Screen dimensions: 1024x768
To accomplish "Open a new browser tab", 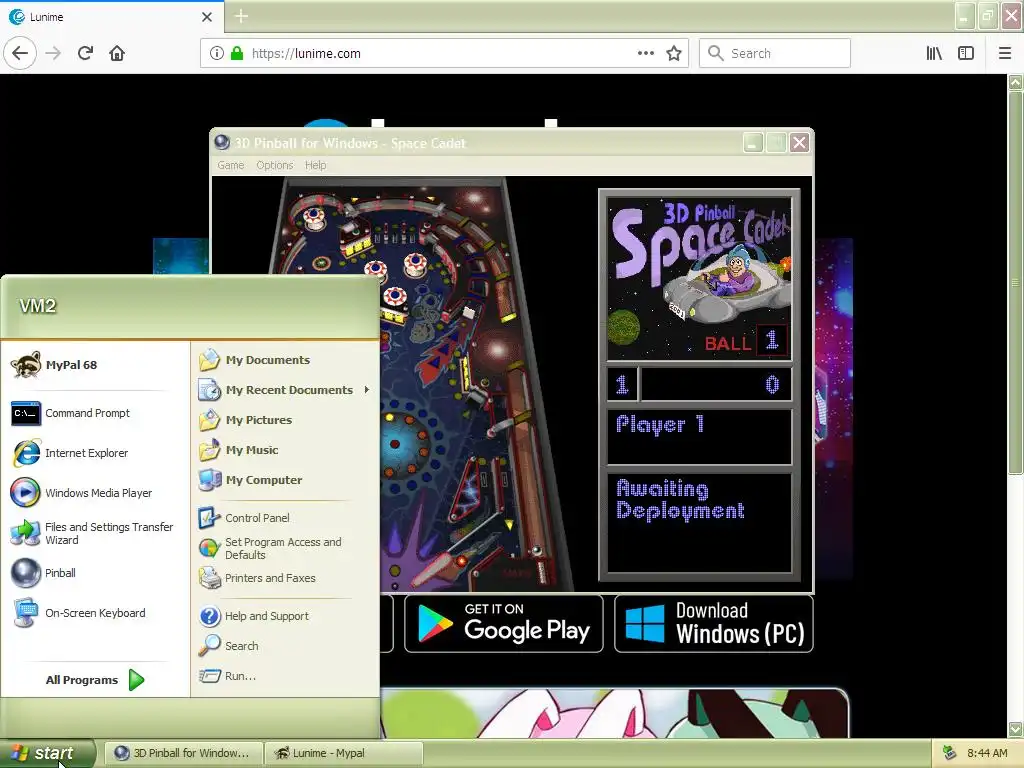I will tap(241, 16).
